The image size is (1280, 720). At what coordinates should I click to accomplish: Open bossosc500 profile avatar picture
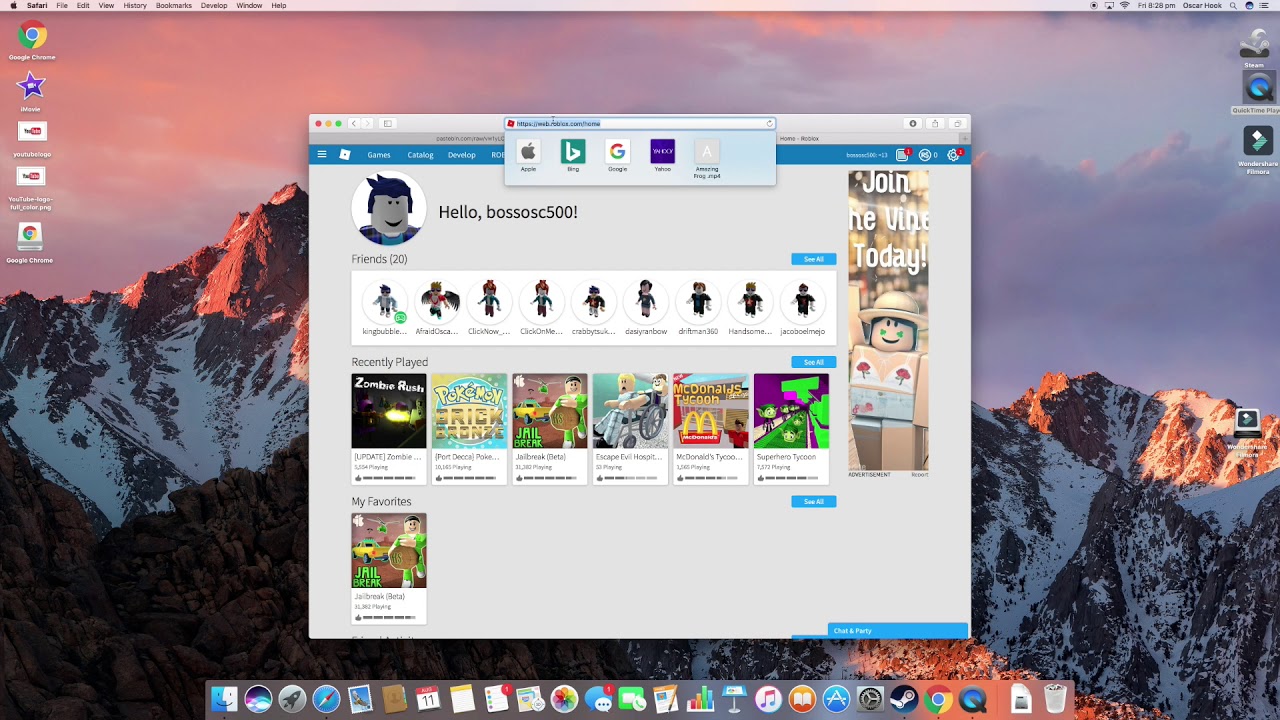[x=389, y=209]
